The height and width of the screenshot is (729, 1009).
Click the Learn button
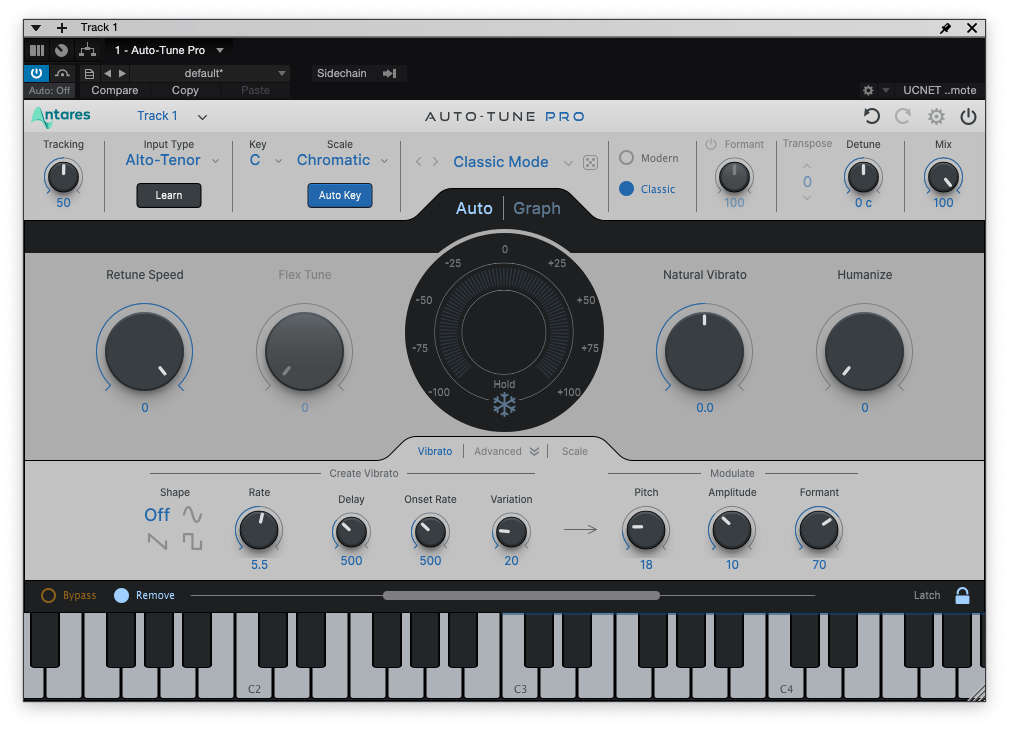pos(169,196)
